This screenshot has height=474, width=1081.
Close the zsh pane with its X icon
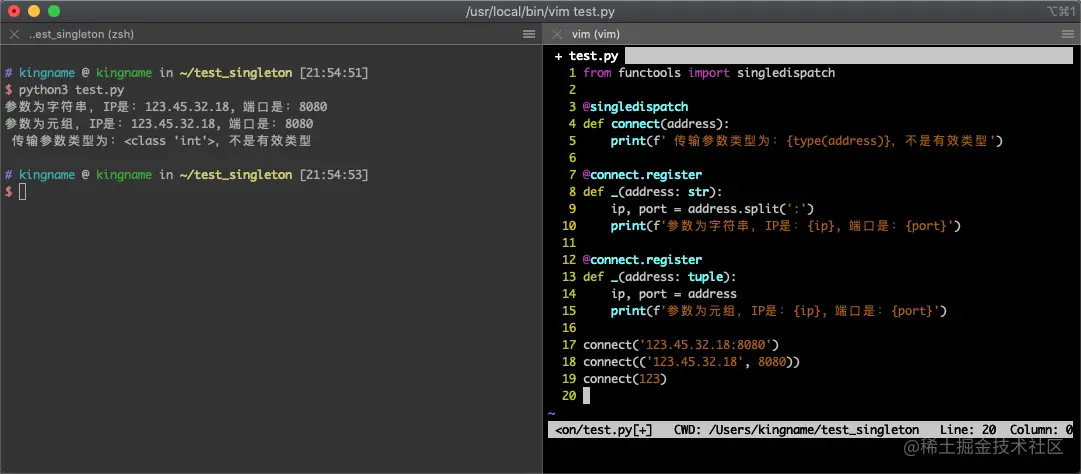pos(14,34)
